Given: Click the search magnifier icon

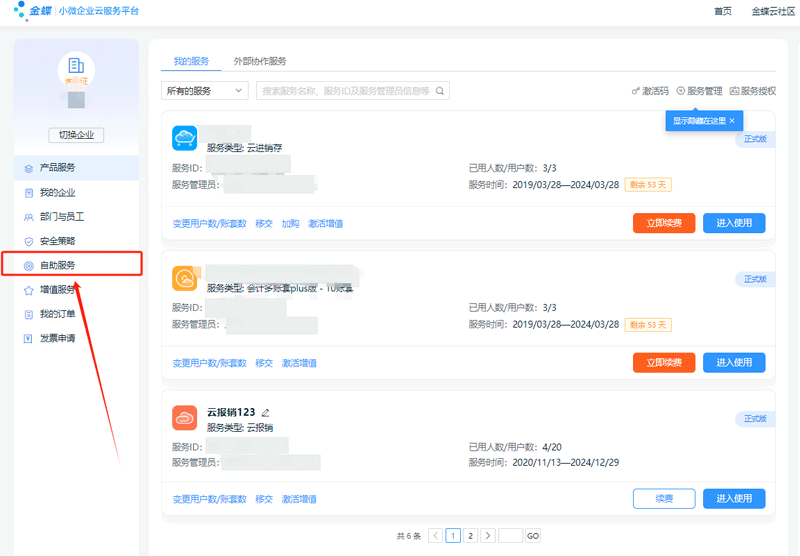Looking at the screenshot, I should [x=440, y=91].
